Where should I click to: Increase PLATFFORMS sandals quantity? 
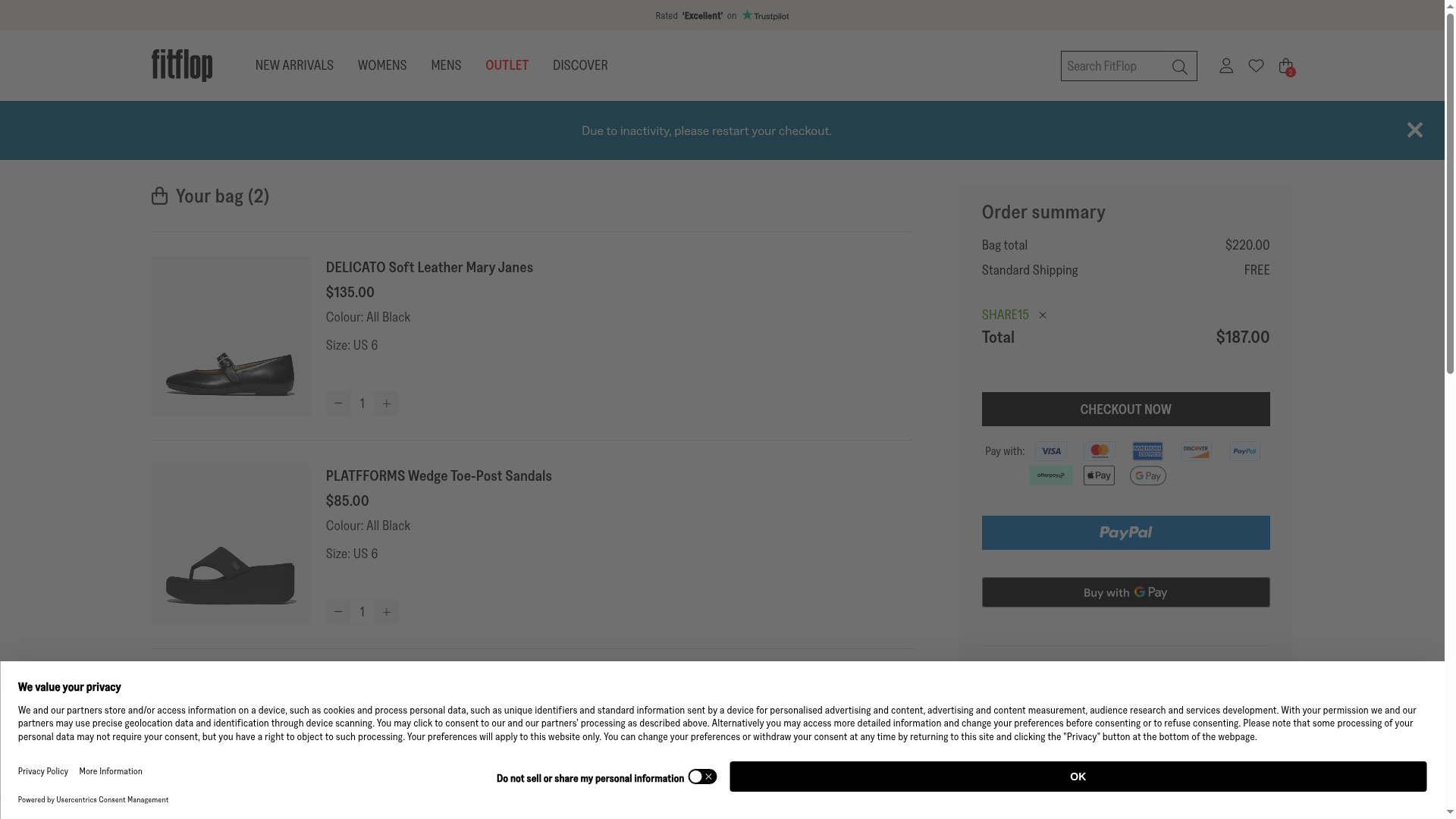(386, 612)
